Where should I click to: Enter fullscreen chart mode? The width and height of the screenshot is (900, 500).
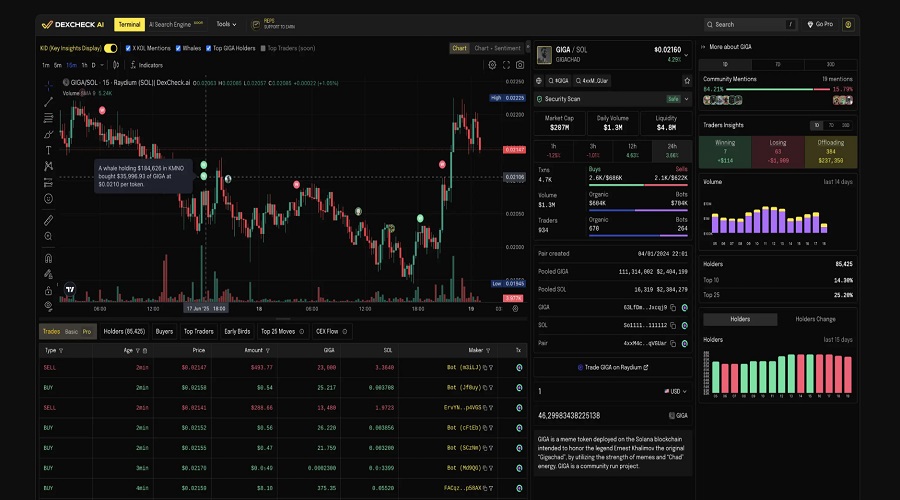pyautogui.click(x=506, y=65)
